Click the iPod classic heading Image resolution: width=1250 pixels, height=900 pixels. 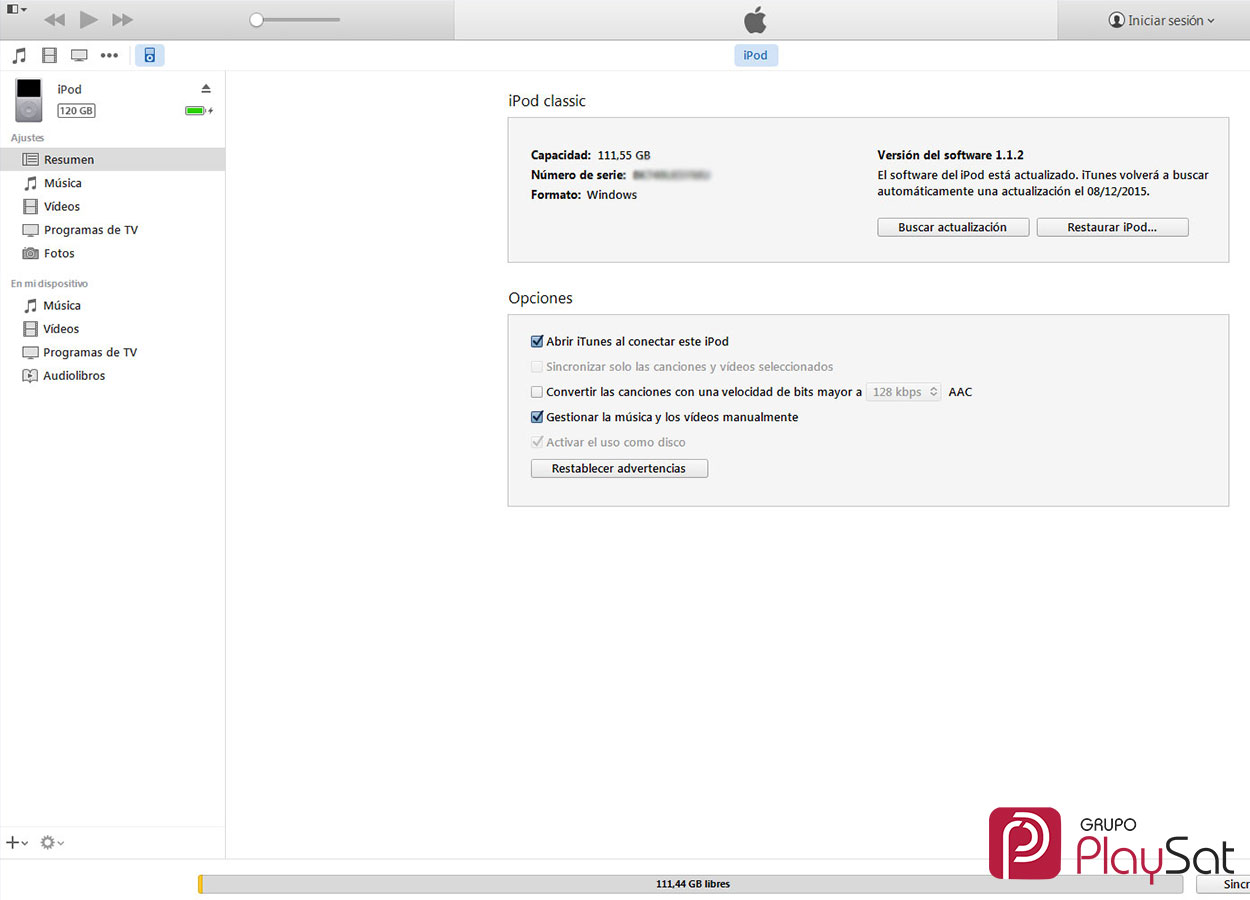tap(547, 101)
